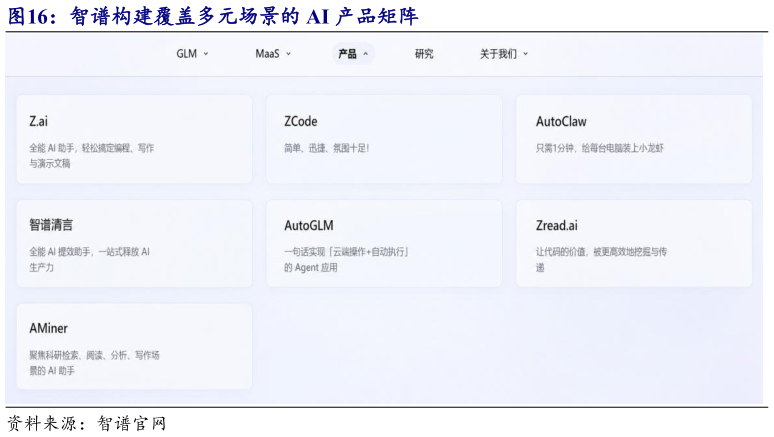Click 智谱清言 description 全能 AI 提效助手
Viewport: 774px width, 437px height.
pyautogui.click(x=89, y=260)
